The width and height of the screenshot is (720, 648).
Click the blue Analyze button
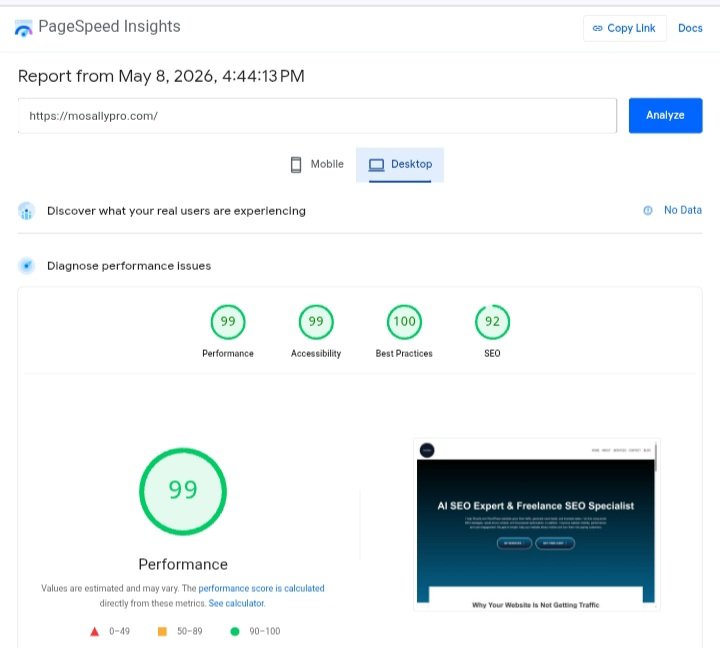pos(665,115)
